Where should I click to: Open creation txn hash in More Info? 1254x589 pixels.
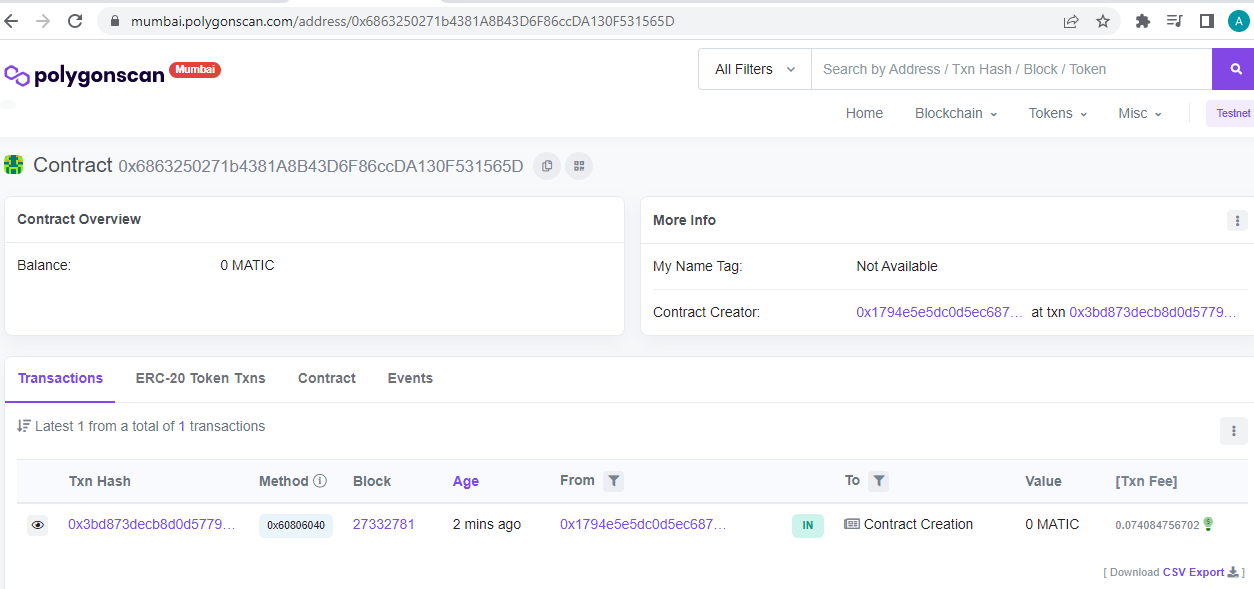coord(1153,312)
